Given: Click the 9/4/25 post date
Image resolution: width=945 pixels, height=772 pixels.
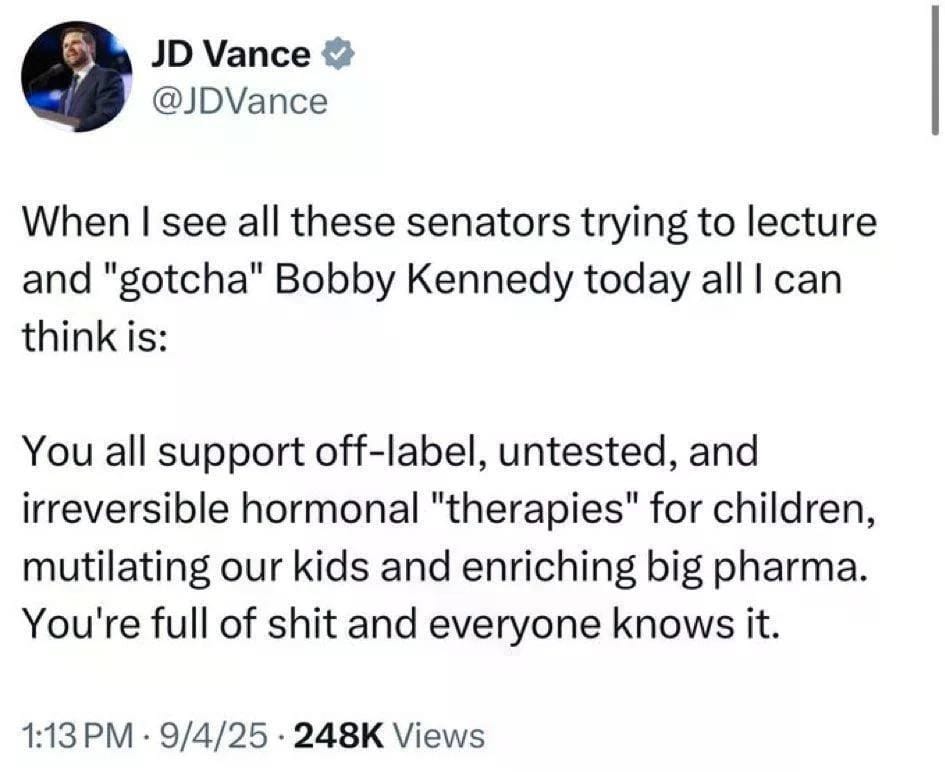Looking at the screenshot, I should pos(212,737).
